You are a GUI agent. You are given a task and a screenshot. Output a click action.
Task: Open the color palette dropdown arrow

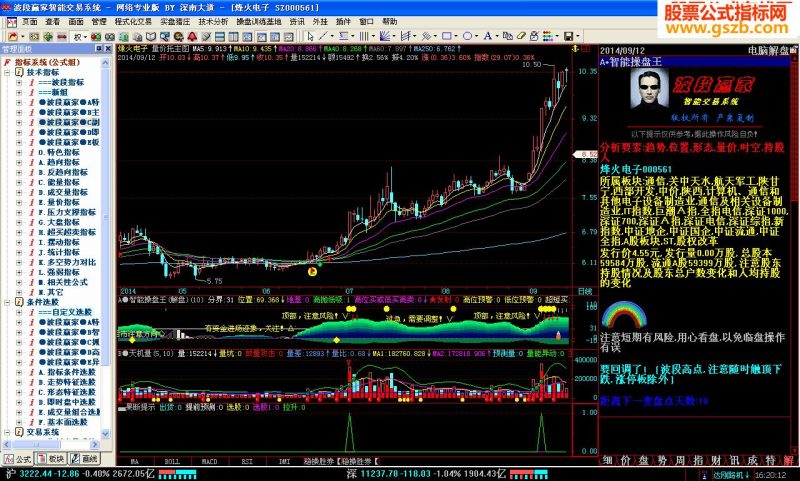[x=557, y=36]
